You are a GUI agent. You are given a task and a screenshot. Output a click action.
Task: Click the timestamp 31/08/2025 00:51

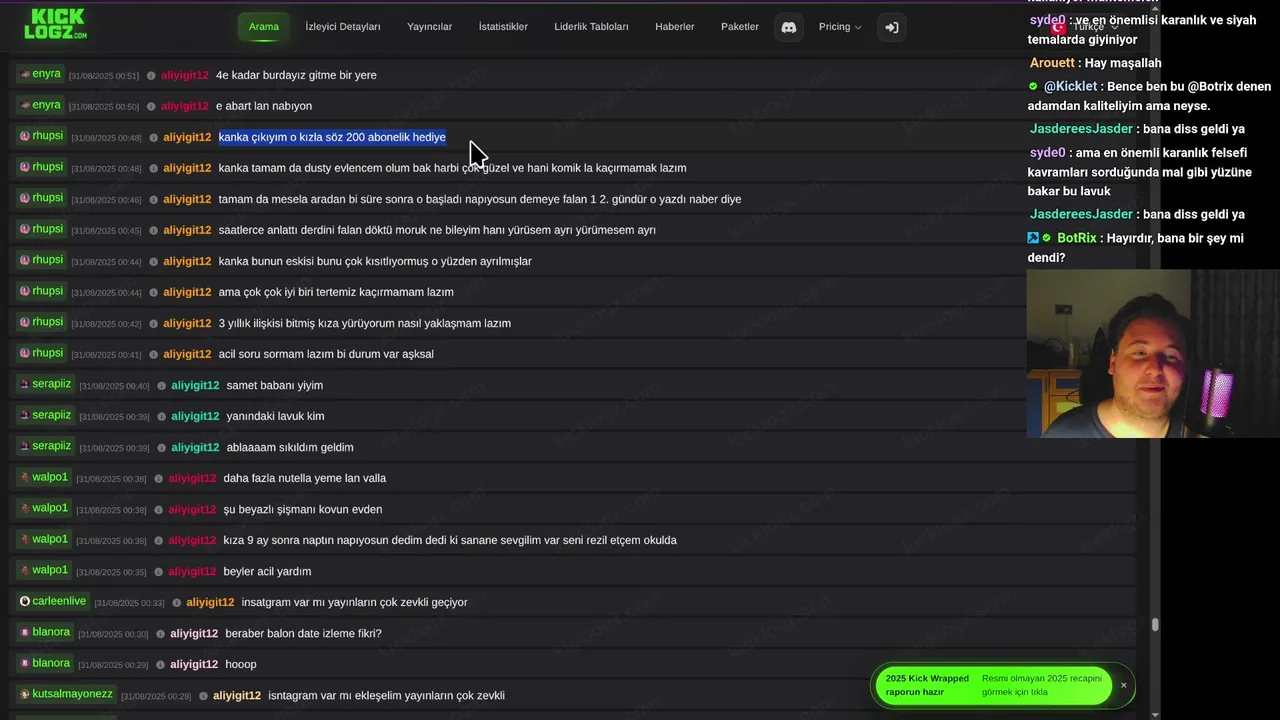pos(104,76)
